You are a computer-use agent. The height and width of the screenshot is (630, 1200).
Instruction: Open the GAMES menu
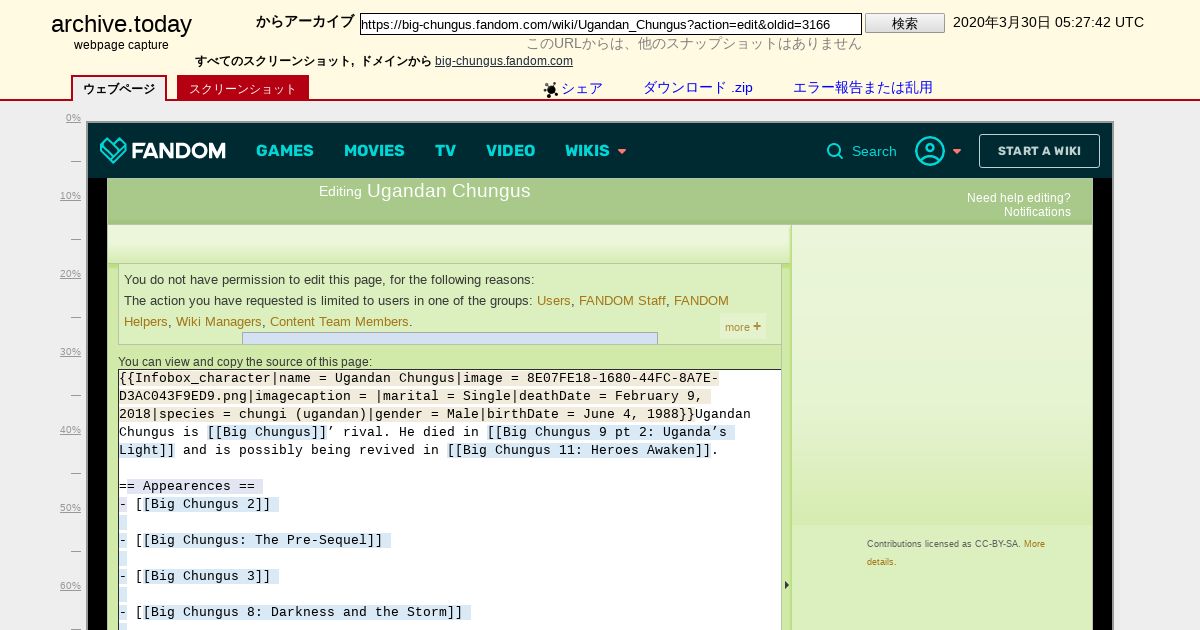(x=285, y=151)
